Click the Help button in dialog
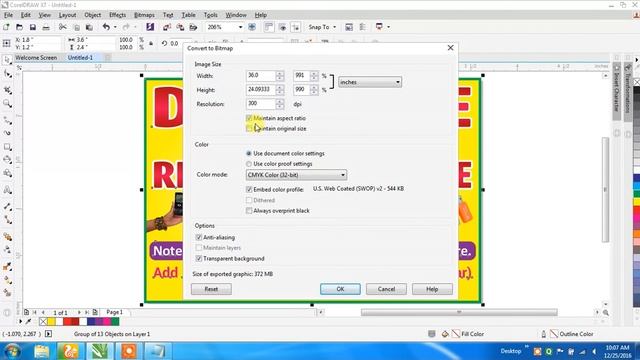 [x=432, y=289]
